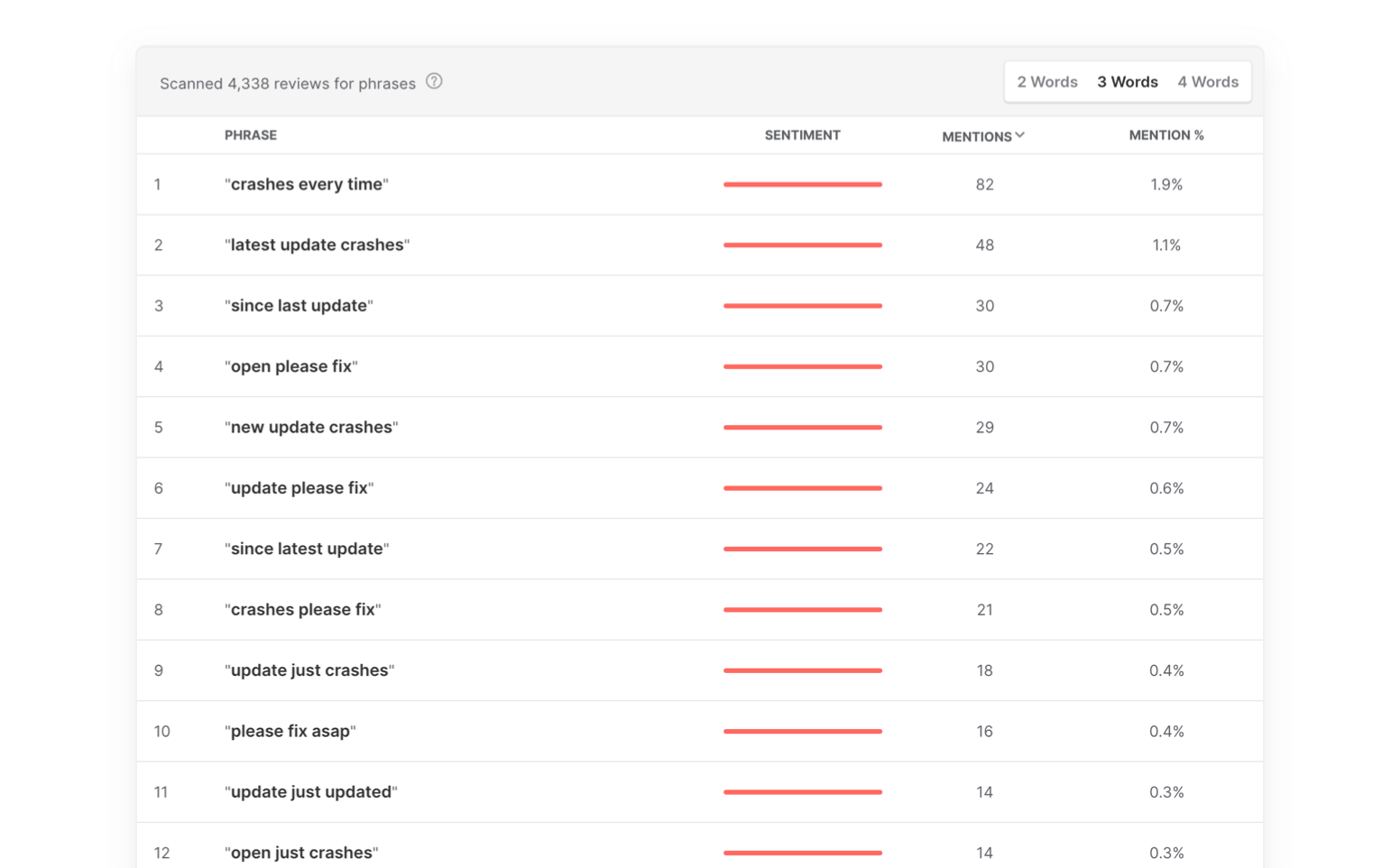Click the sentiment bar for "new update crashes"
This screenshot has height=868, width=1400.
803,427
